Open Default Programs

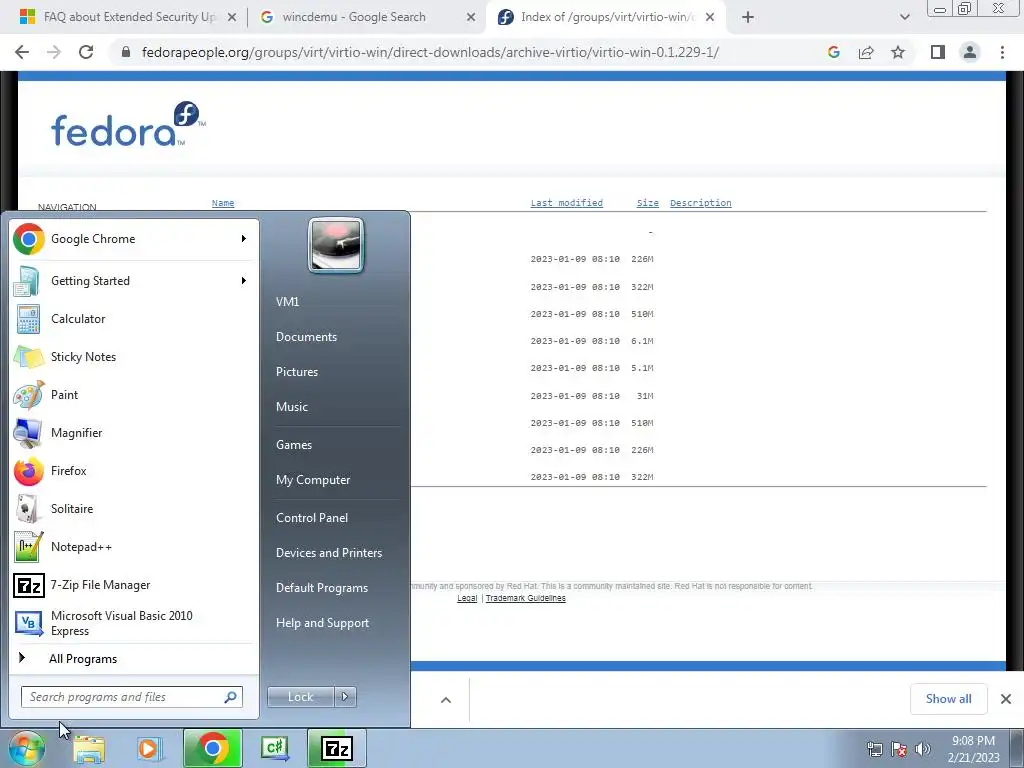pos(321,588)
